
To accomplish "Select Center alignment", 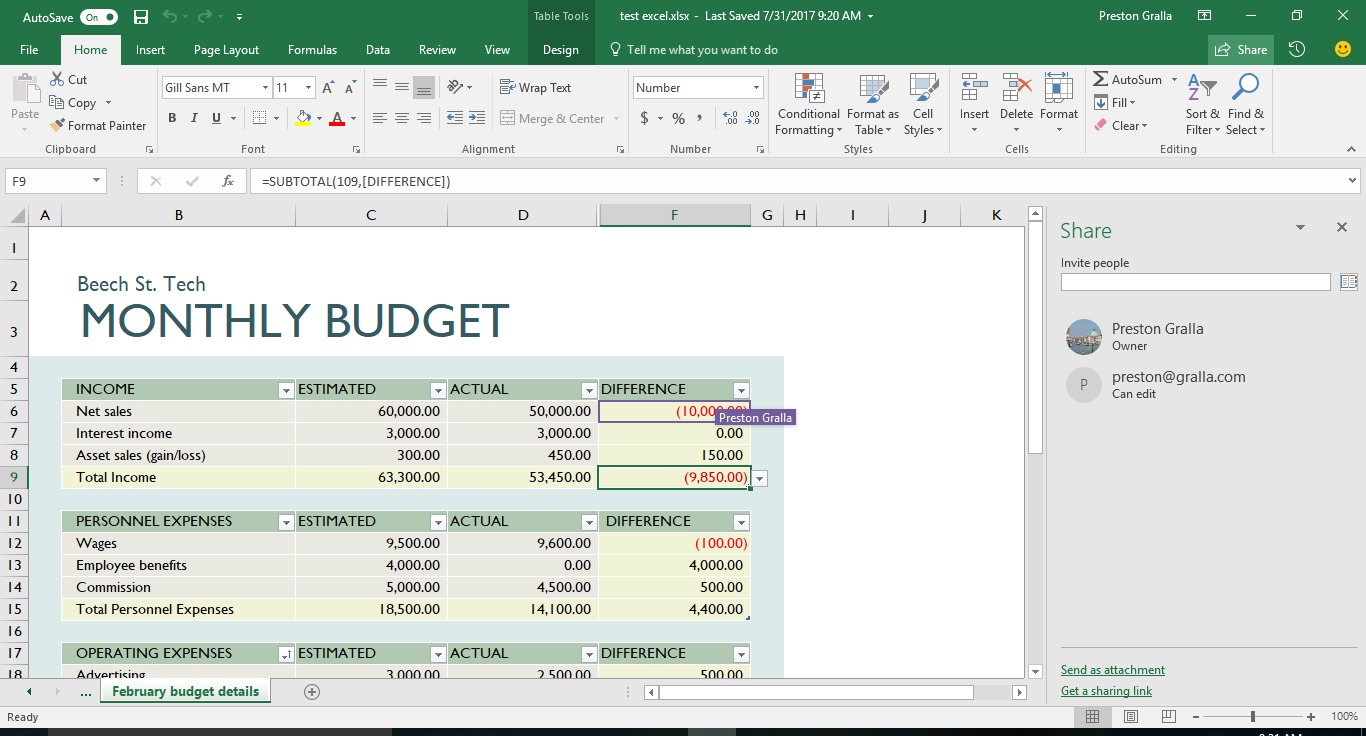I will click(x=402, y=118).
